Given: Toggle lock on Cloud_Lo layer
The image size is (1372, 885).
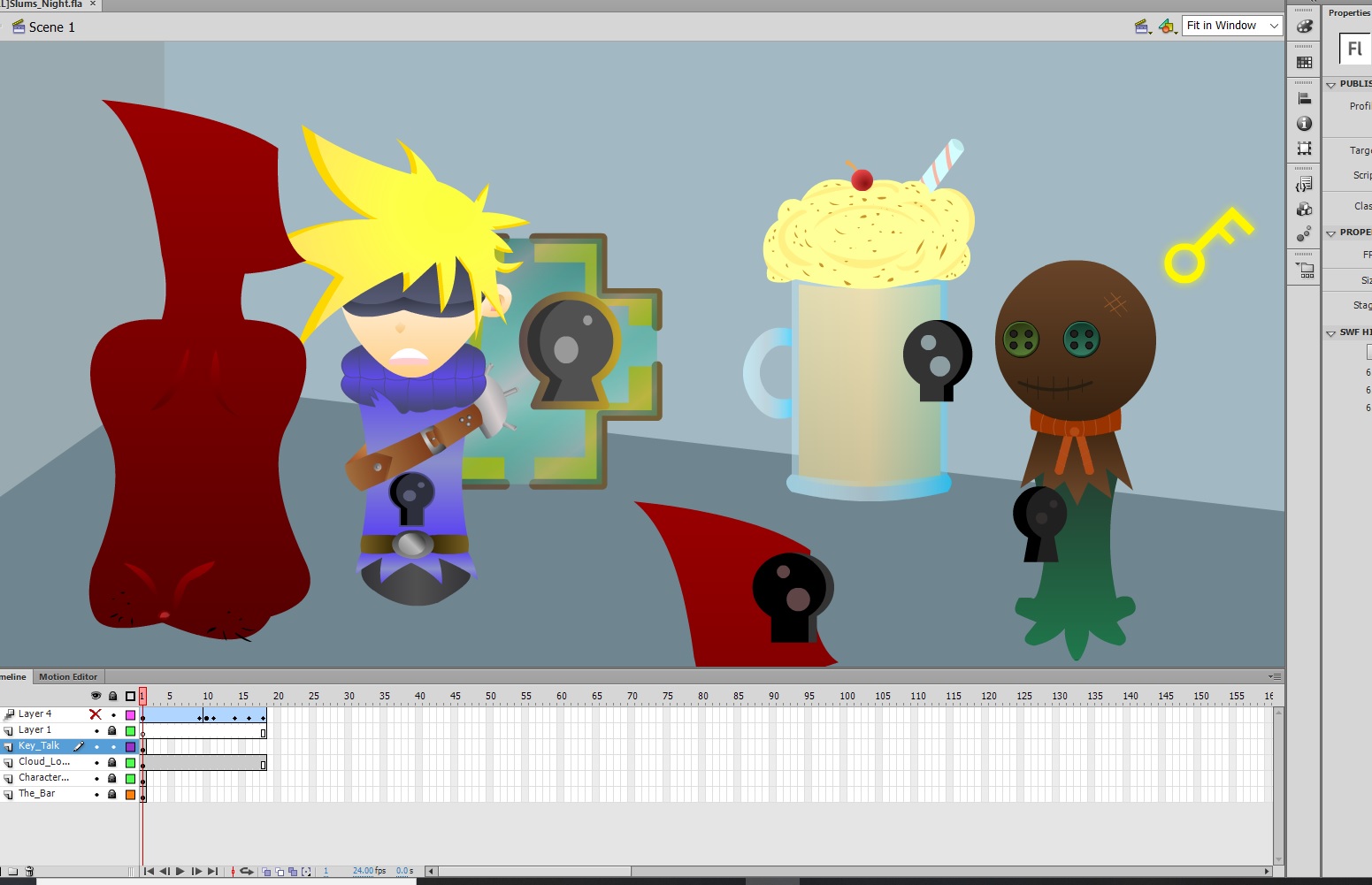Looking at the screenshot, I should pyautogui.click(x=112, y=762).
